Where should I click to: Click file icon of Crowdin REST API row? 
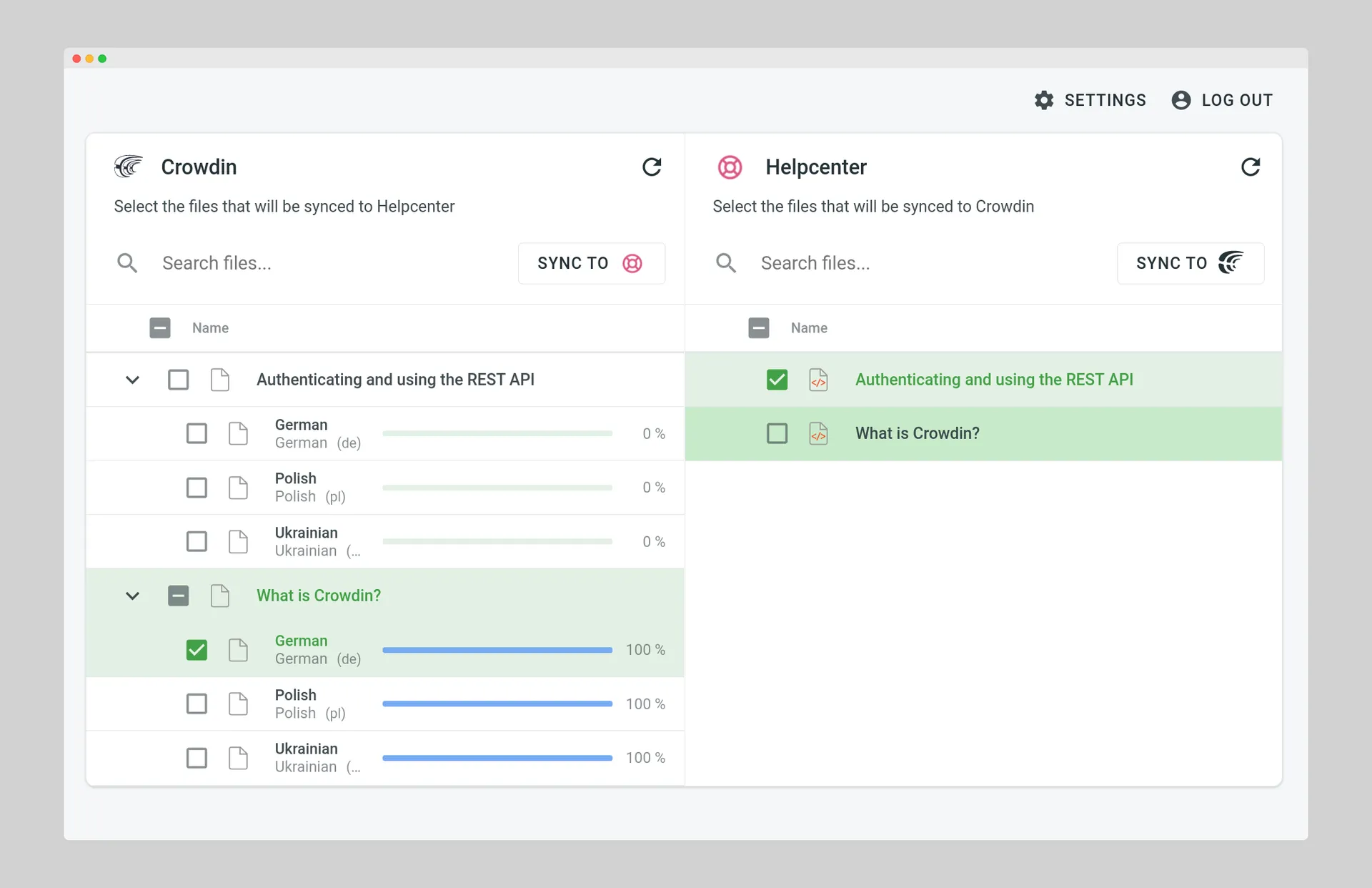click(x=220, y=380)
